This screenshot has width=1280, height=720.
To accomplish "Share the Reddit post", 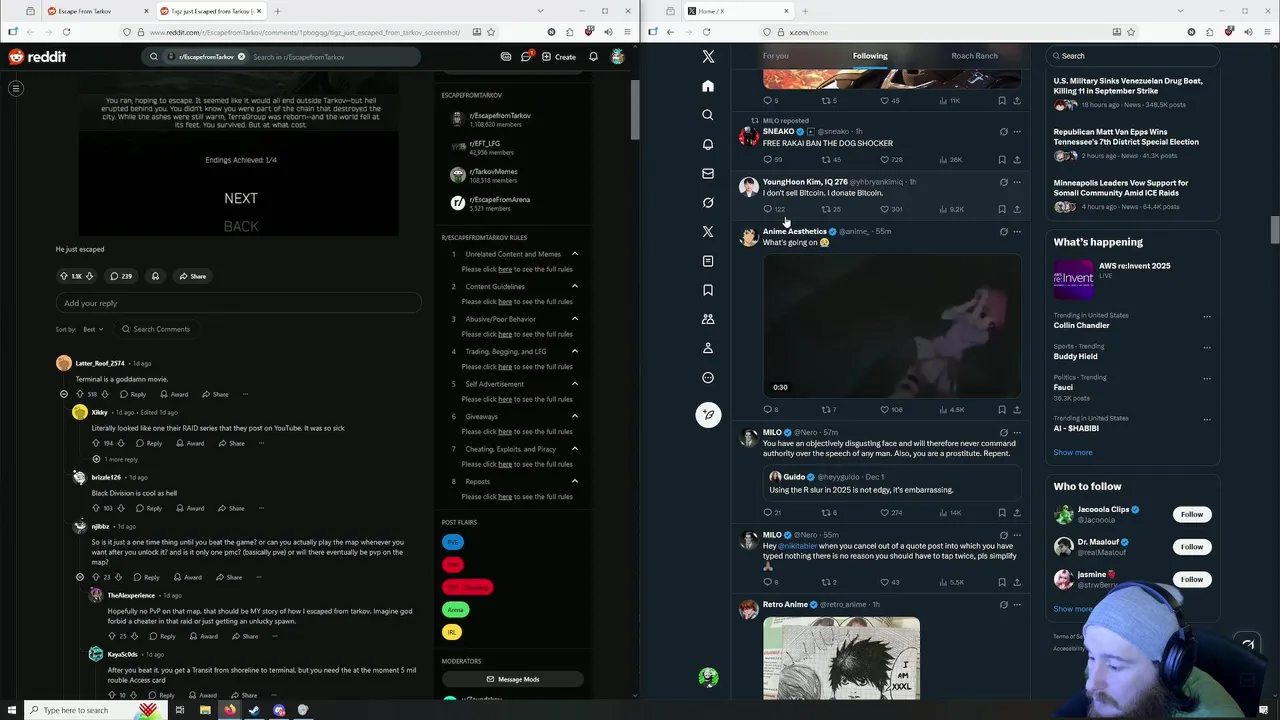I will click(x=192, y=276).
